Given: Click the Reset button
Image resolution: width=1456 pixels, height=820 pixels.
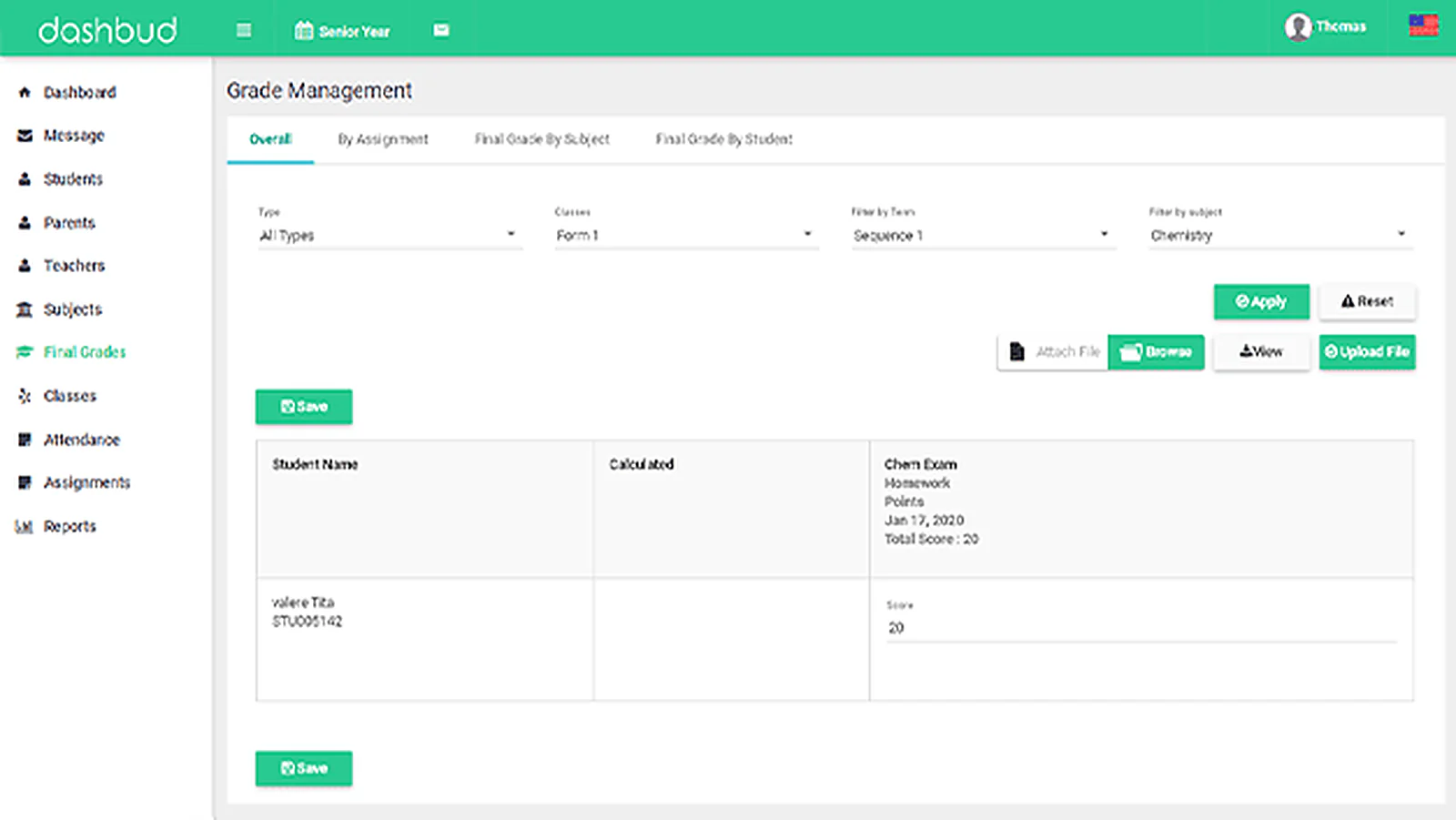Looking at the screenshot, I should click(x=1367, y=301).
